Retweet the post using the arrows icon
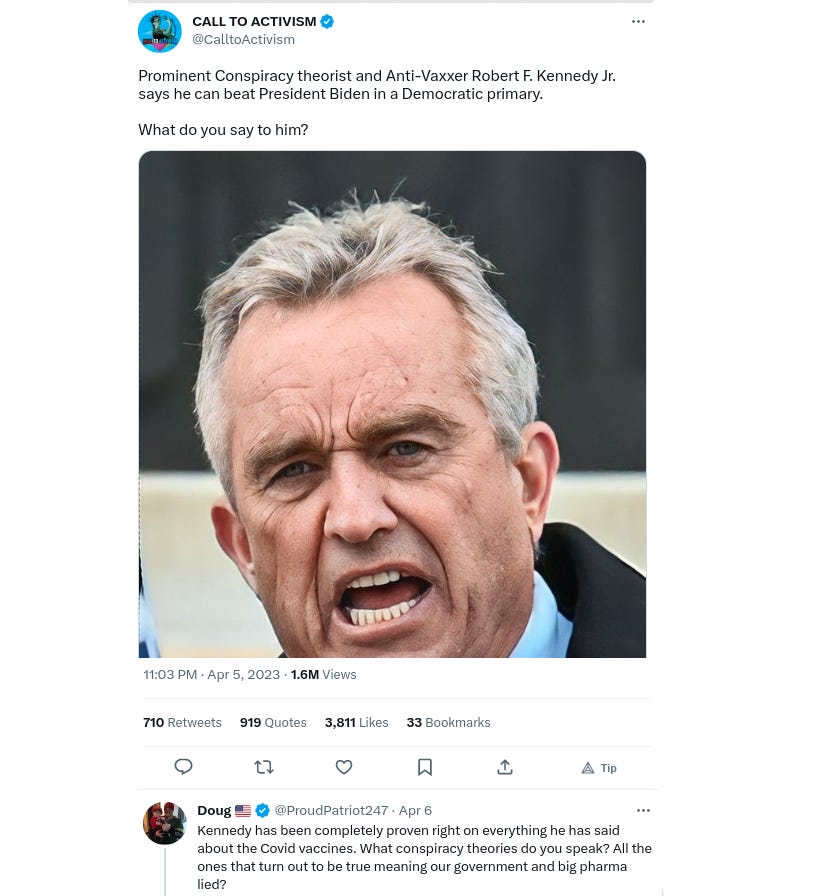Screen dimensions: 824x896 (263, 767)
